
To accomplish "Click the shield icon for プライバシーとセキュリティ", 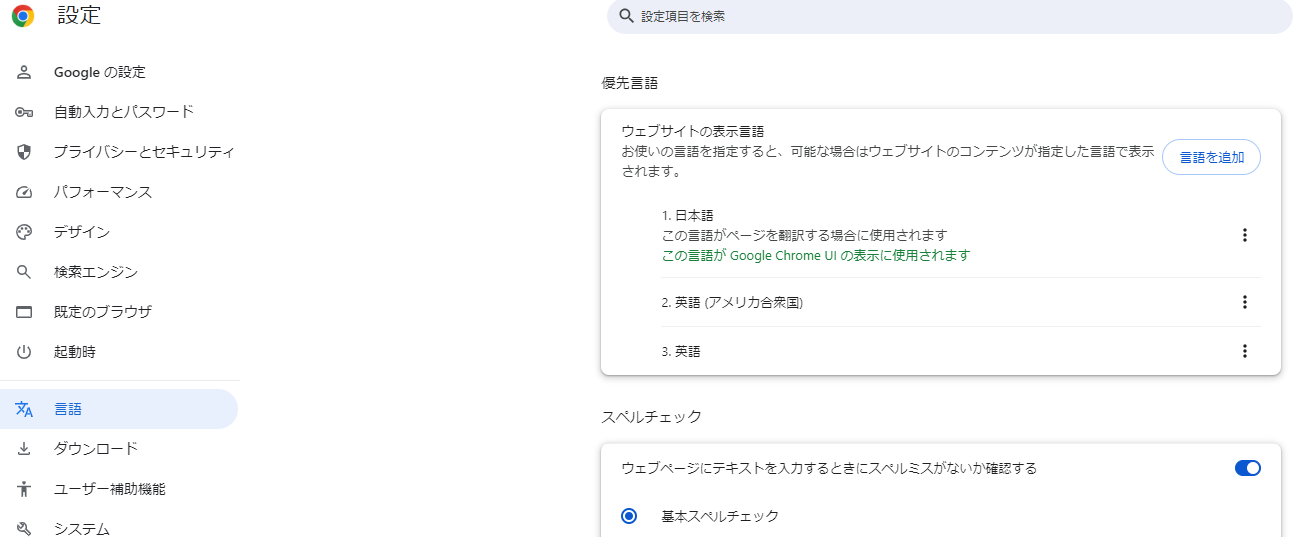I will pos(25,152).
